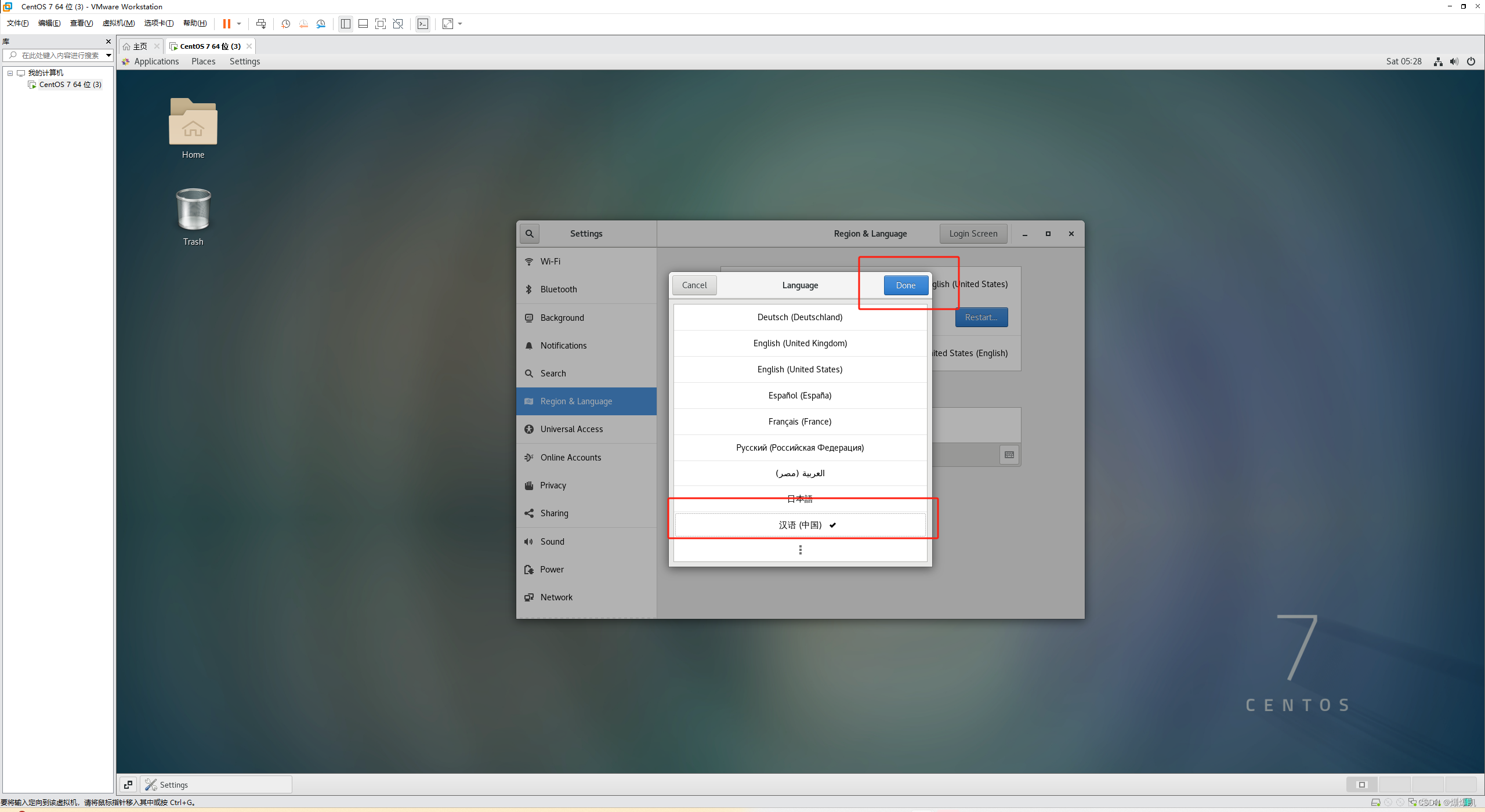Toggle the library sidebar view
The height and width of the screenshot is (812, 1485).
(346, 24)
